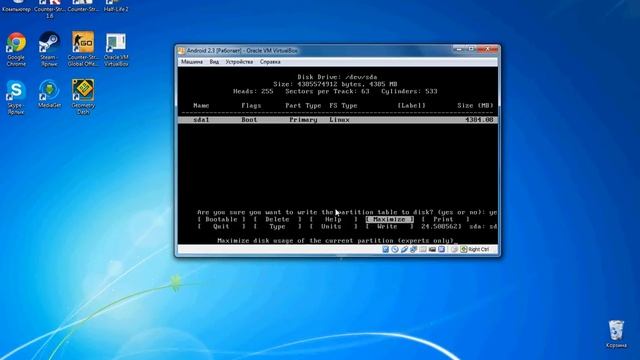
Task: Select the Skype desktop shortcut
Action: (x=16, y=97)
